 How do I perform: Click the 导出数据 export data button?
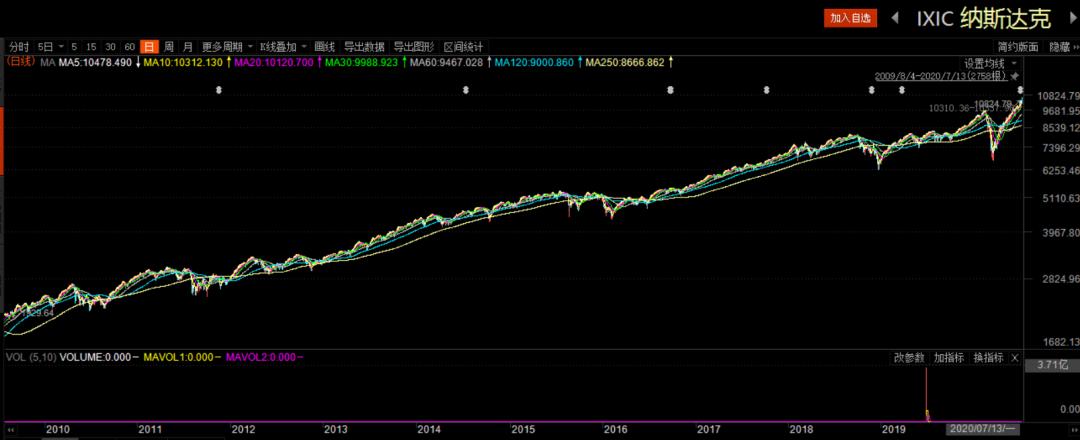point(364,47)
